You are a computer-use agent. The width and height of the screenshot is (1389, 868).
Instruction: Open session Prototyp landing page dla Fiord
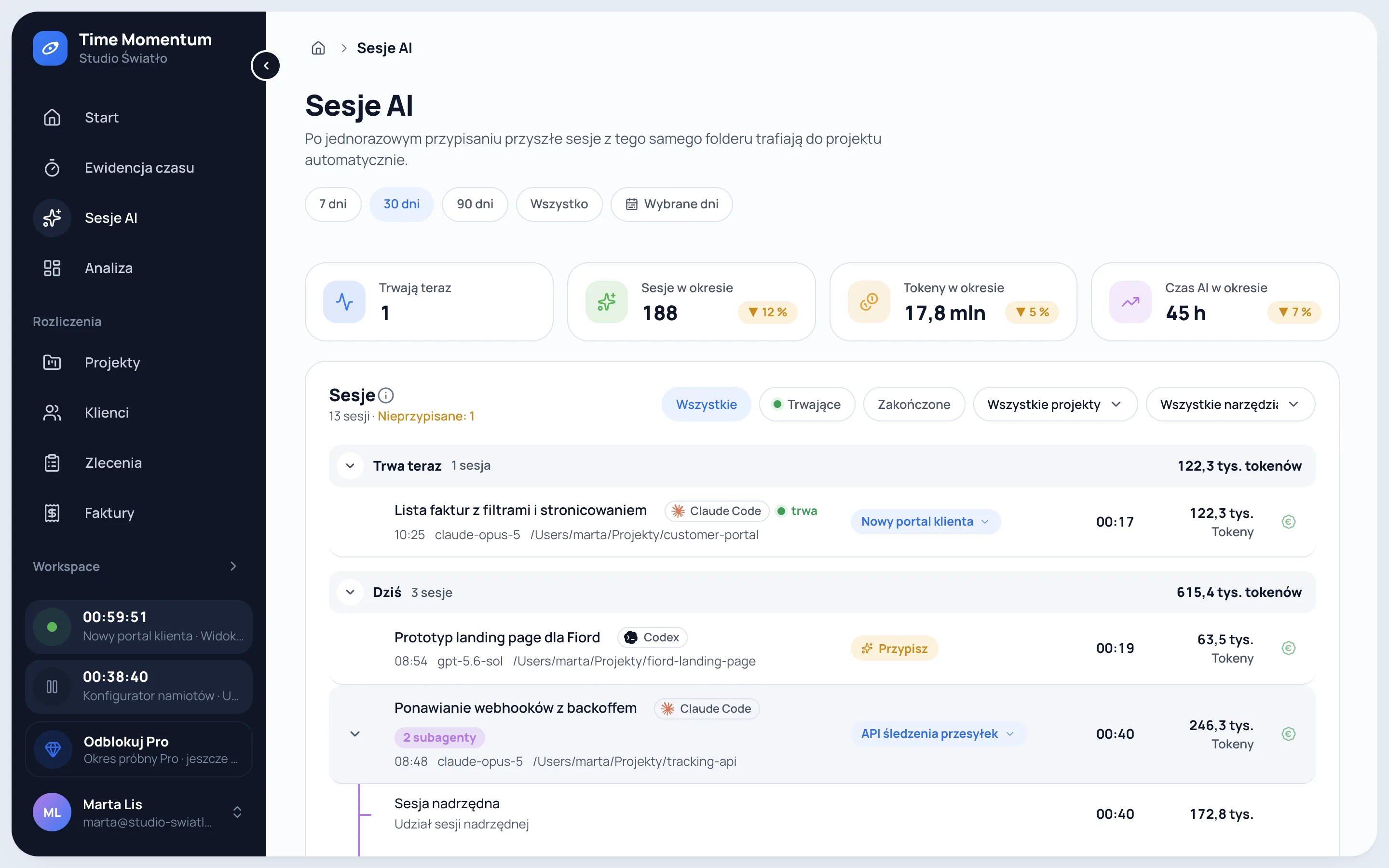(497, 638)
